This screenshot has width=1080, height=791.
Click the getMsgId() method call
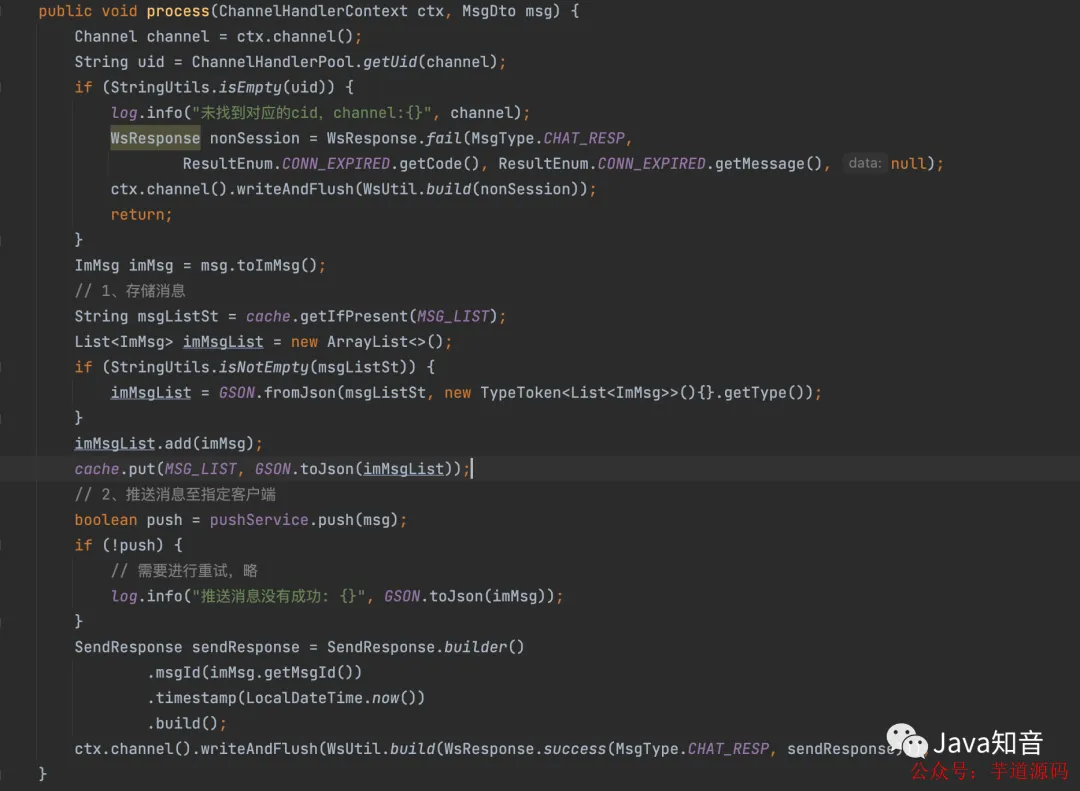click(309, 672)
